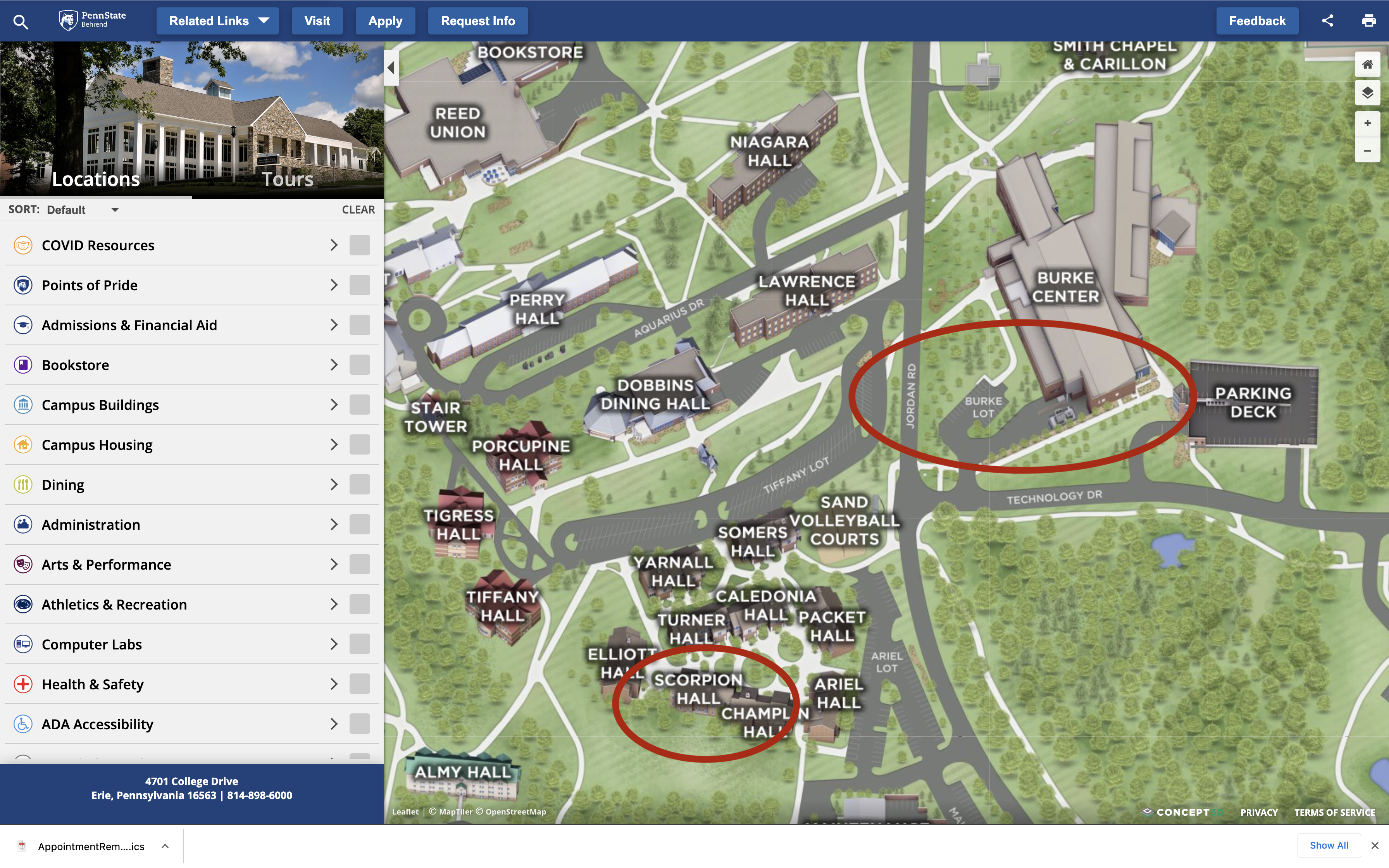1389x868 pixels.
Task: Toggle the Campus Buildings checkbox
Action: [x=360, y=405]
